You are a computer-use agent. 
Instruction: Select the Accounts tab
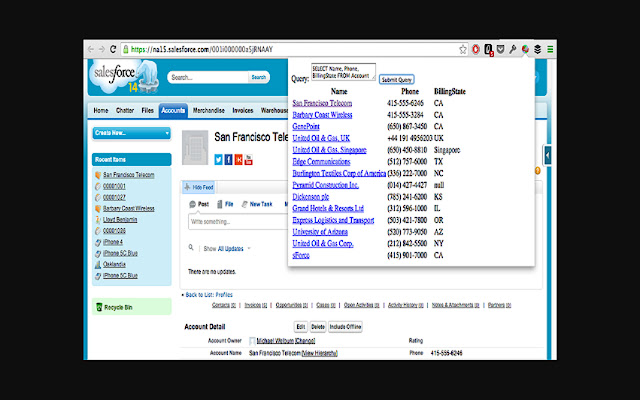coord(173,110)
